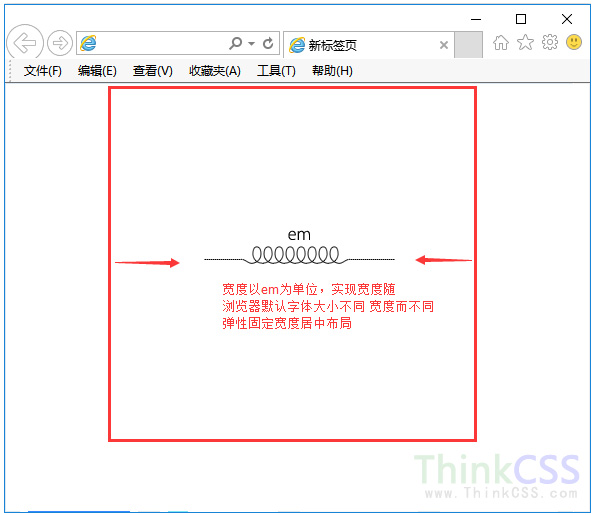Open the 工具(T) menu
This screenshot has width=594, height=515.
(276, 71)
